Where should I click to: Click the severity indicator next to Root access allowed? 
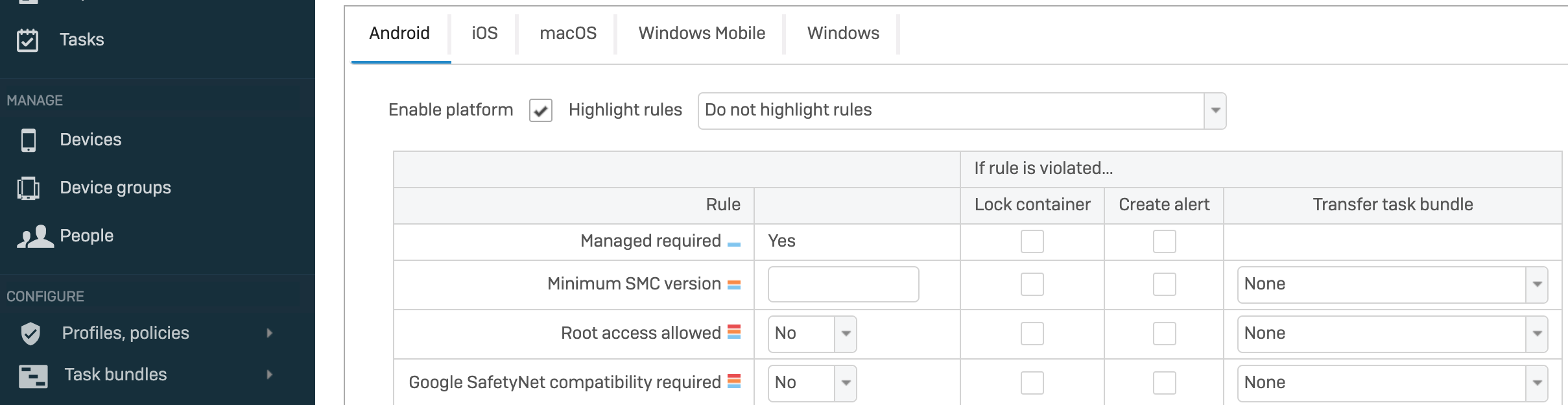pos(734,332)
